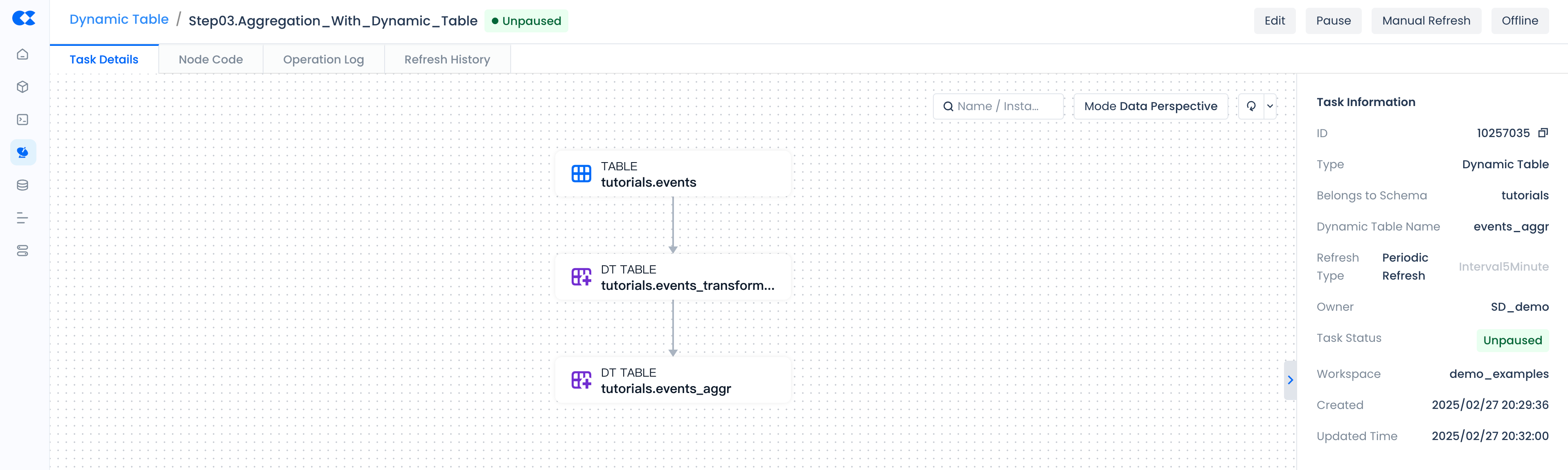Click the refresh lineage graph icon
The image size is (1568, 470).
tap(1251, 106)
